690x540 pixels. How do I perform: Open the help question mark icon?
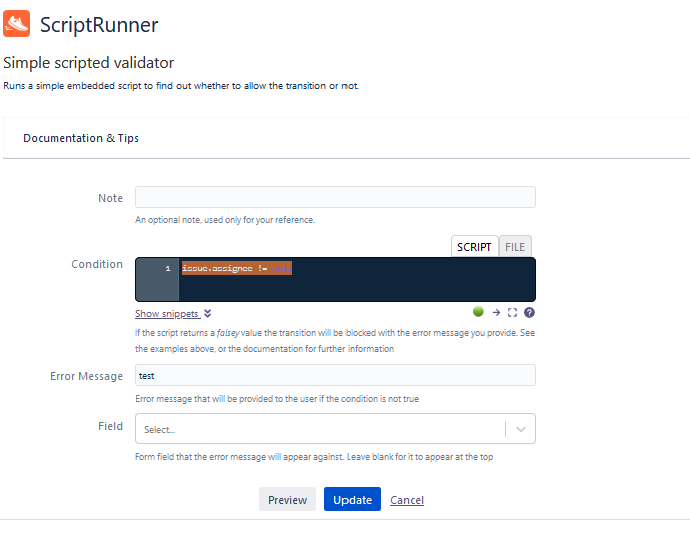pyautogui.click(x=529, y=312)
